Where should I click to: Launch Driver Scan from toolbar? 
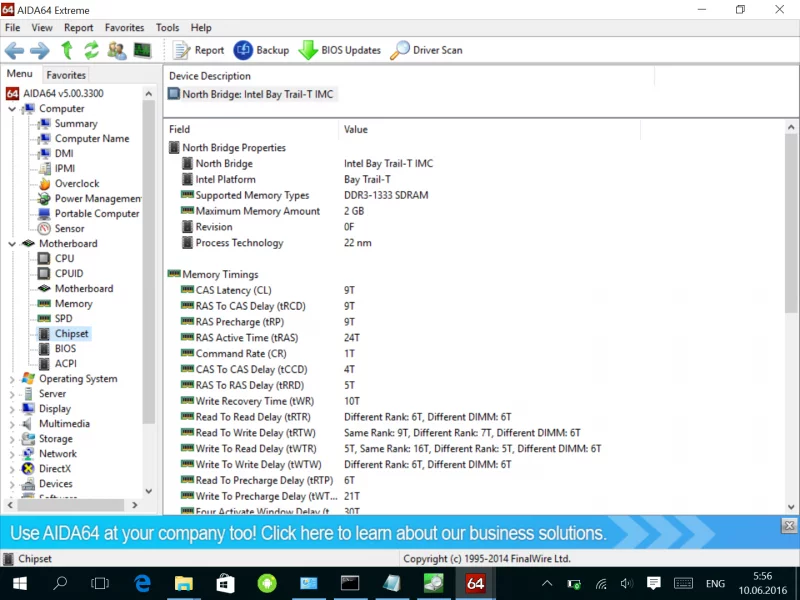426,51
